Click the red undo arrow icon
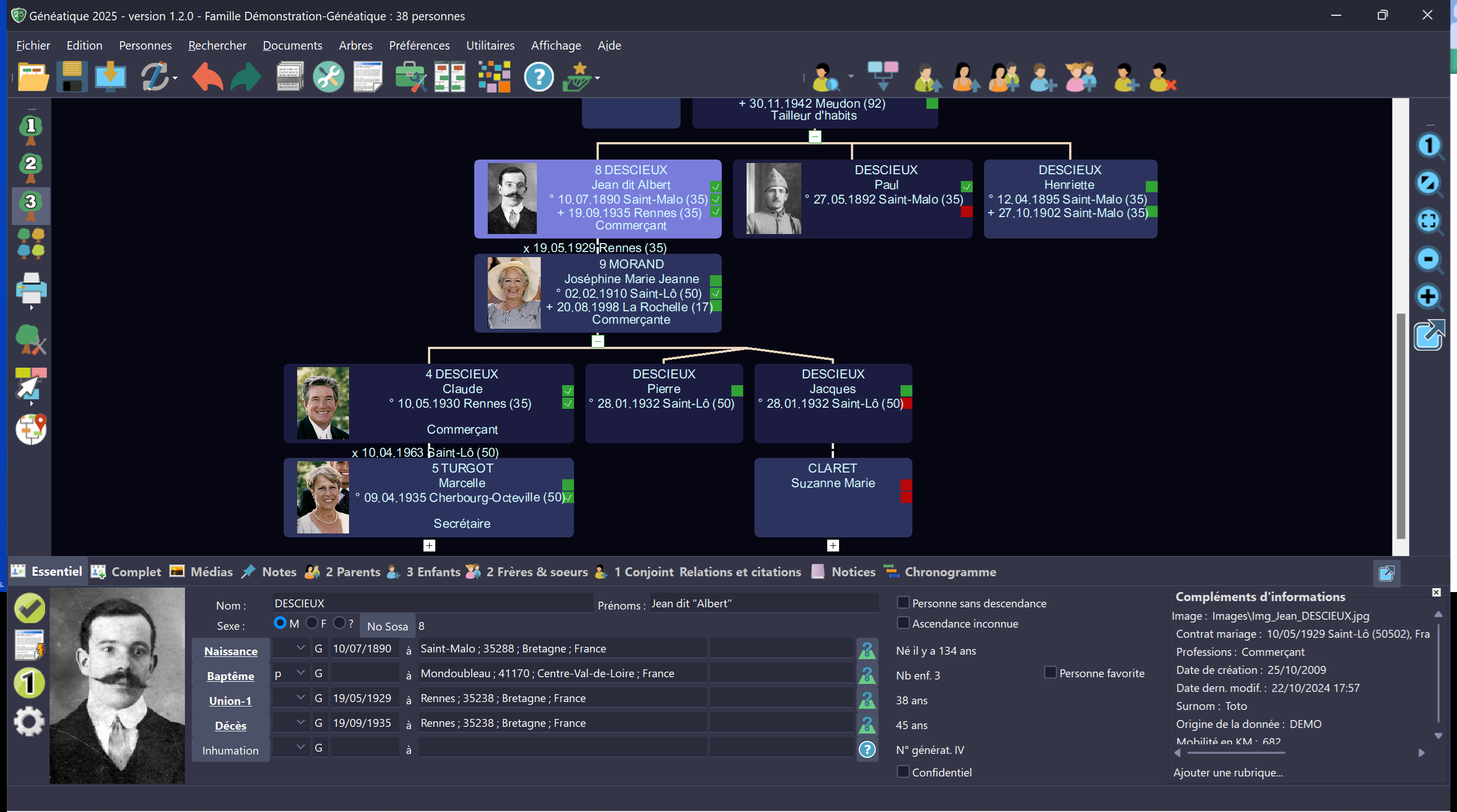 [x=207, y=76]
